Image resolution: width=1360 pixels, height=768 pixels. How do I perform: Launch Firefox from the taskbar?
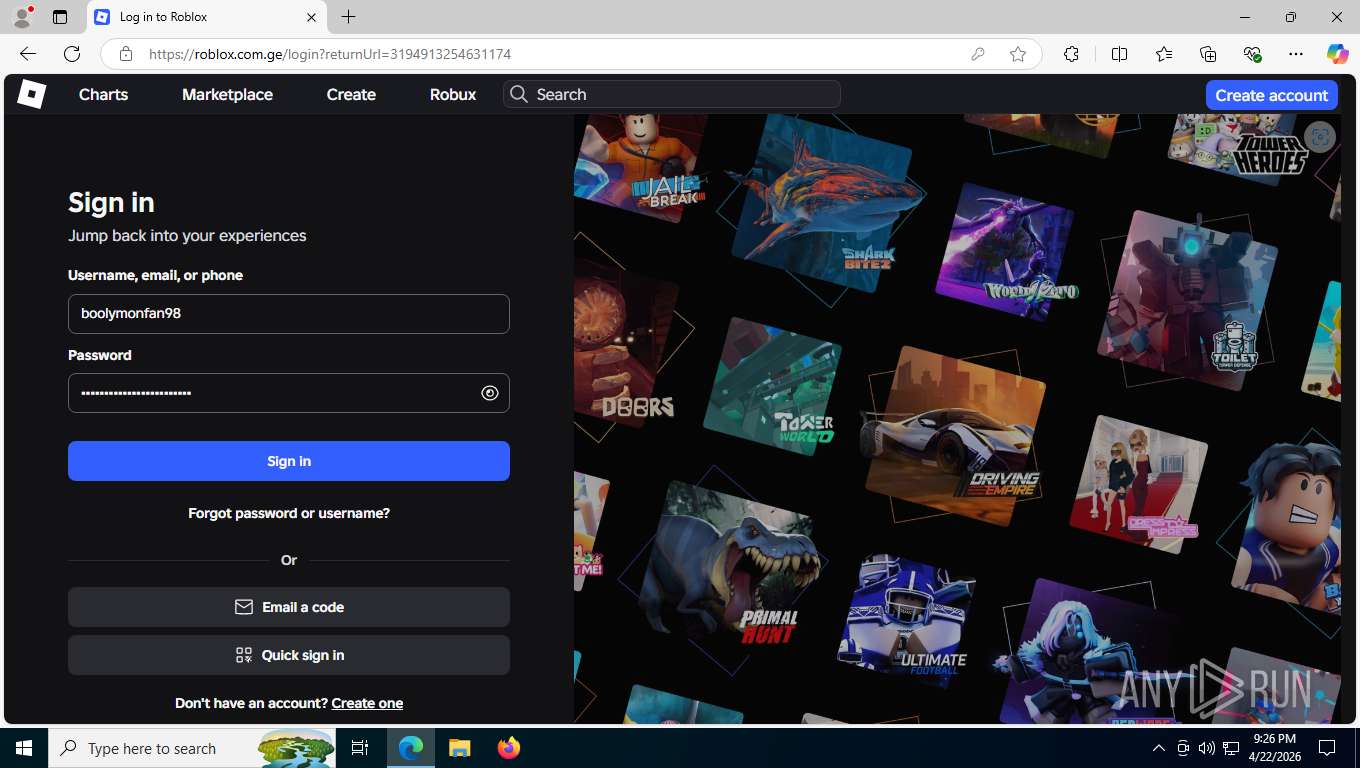pos(509,748)
